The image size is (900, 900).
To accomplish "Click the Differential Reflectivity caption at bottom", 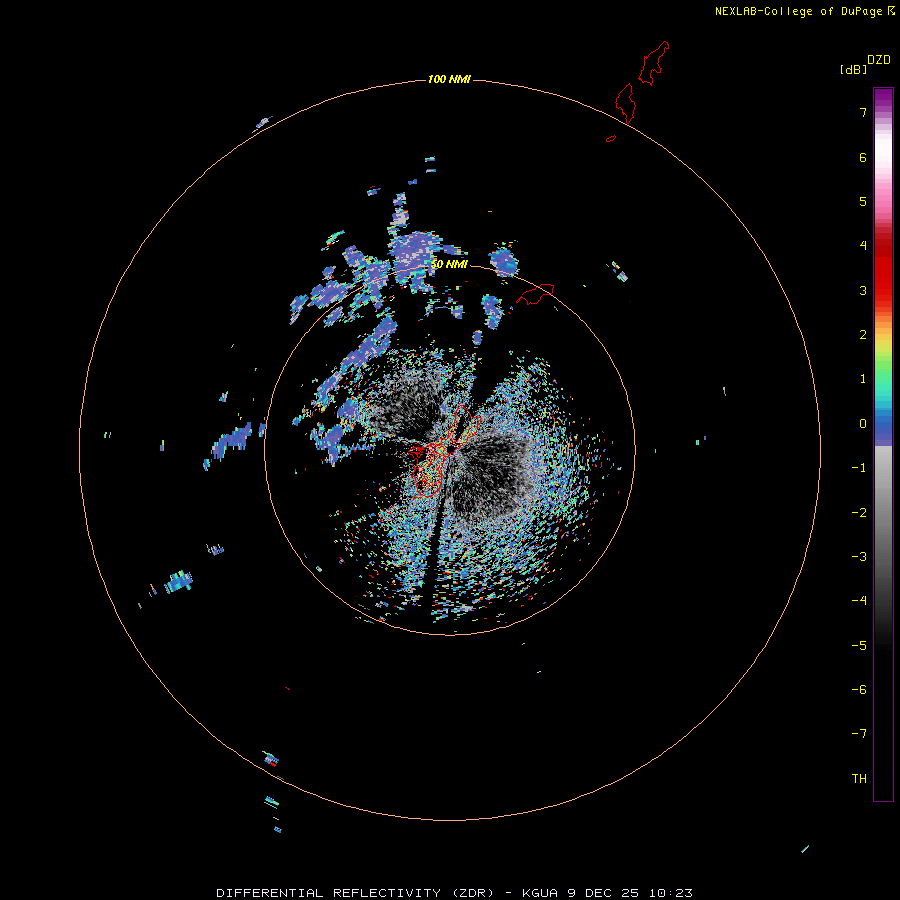I will click(454, 893).
